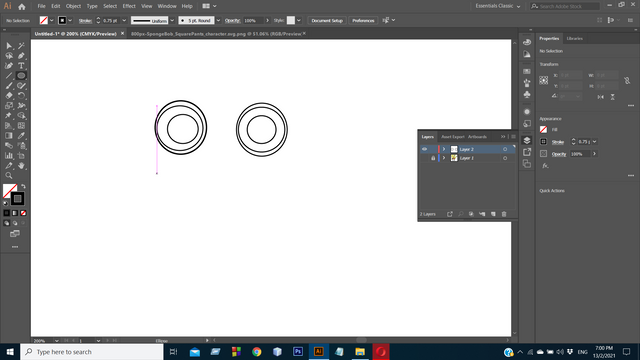
Task: Open stroke weight dropdown in control bar
Action: coord(124,20)
